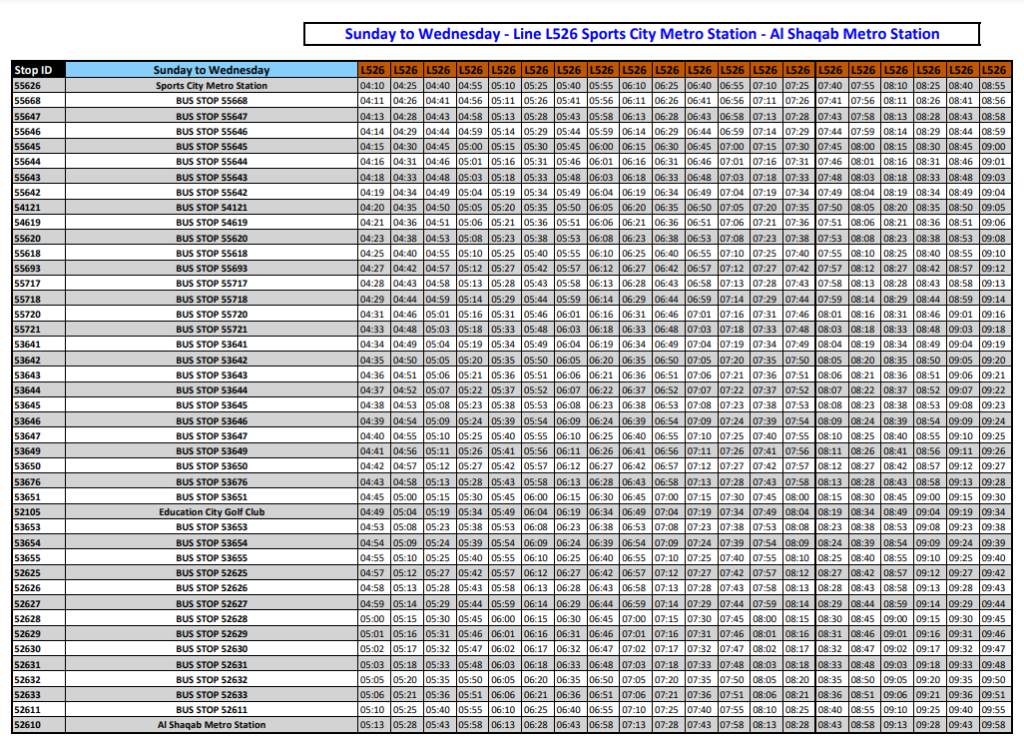Click the Al Shaqab Metro Station row name

(211, 725)
